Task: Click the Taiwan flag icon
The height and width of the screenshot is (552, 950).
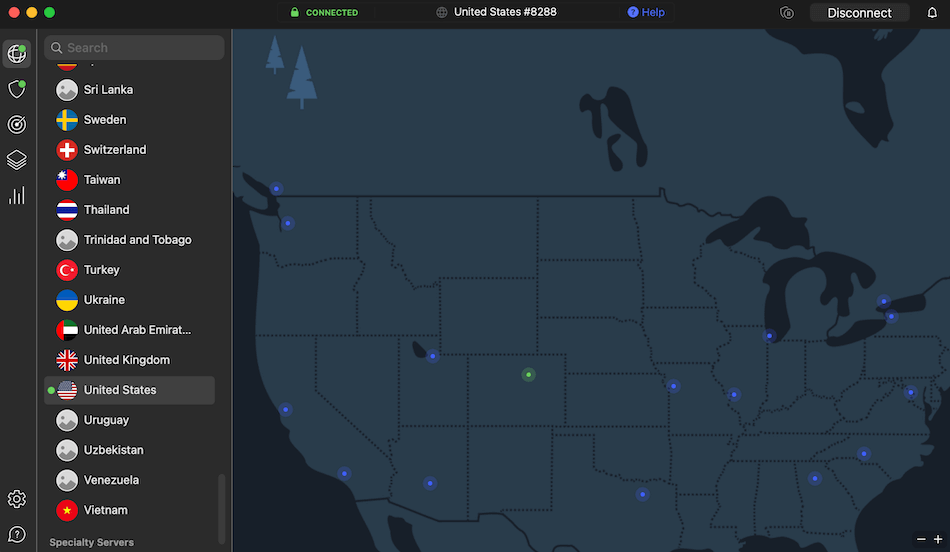Action: click(x=67, y=180)
